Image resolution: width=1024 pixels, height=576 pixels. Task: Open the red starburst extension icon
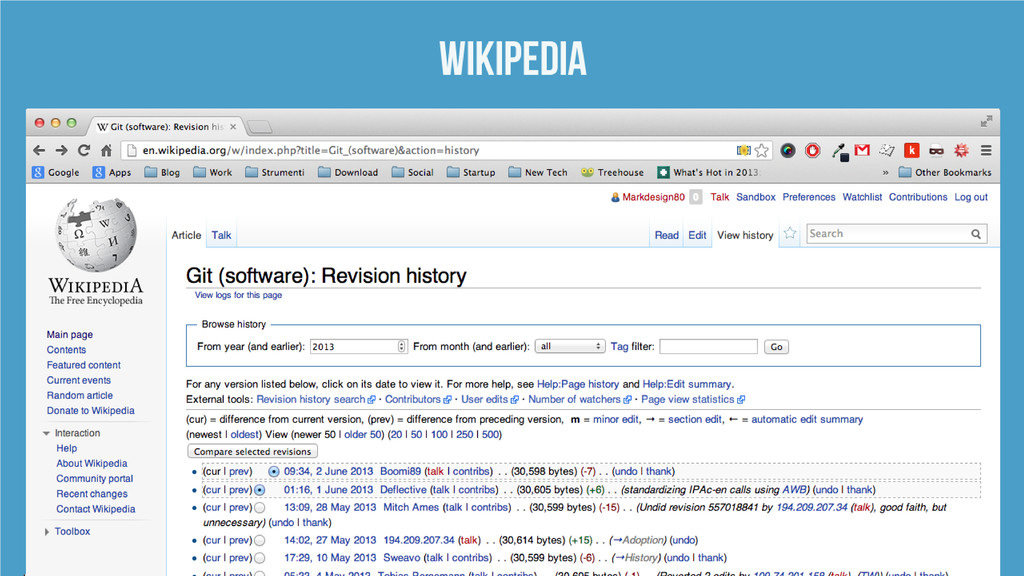961,150
